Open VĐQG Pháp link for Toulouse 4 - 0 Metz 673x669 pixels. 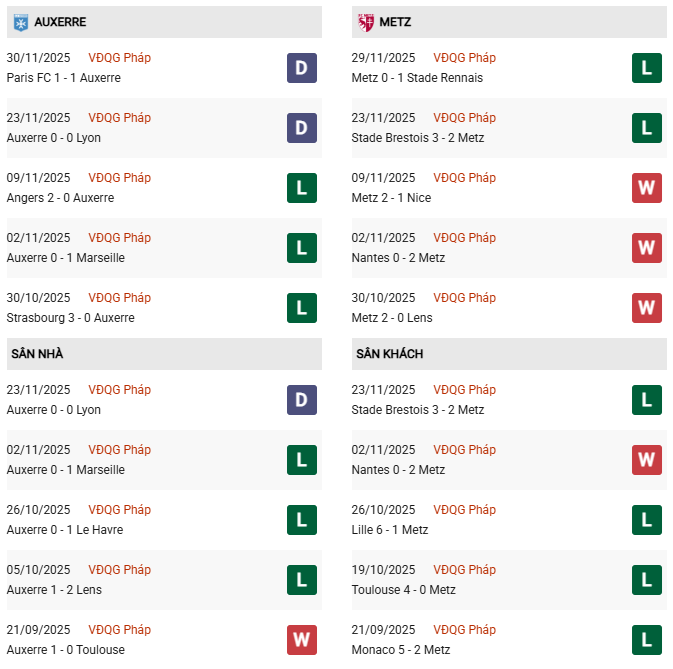pos(465,570)
